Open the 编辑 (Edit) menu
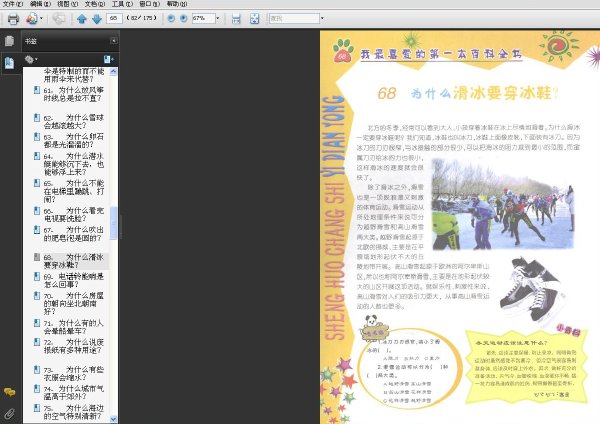 click(x=41, y=4)
